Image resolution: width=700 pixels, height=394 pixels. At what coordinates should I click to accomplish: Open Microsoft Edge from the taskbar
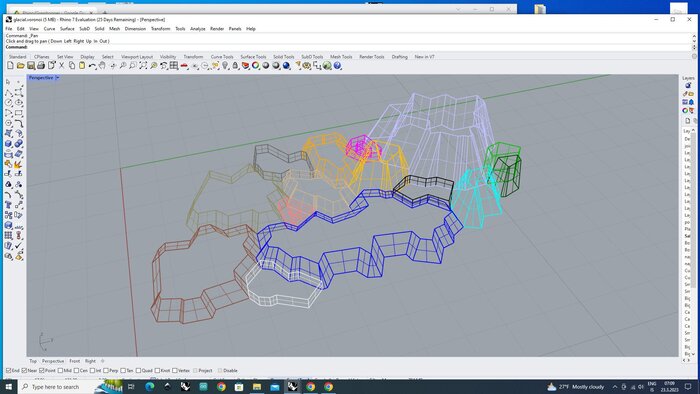[x=150, y=386]
